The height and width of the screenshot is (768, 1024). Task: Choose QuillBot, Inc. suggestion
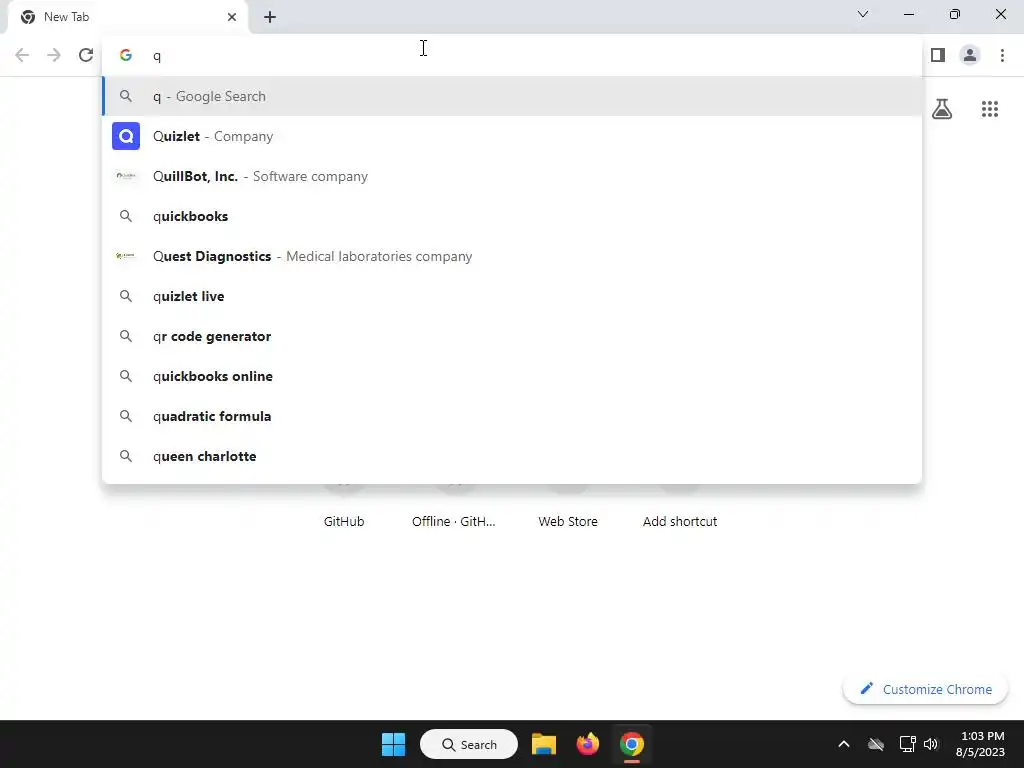pos(512,176)
